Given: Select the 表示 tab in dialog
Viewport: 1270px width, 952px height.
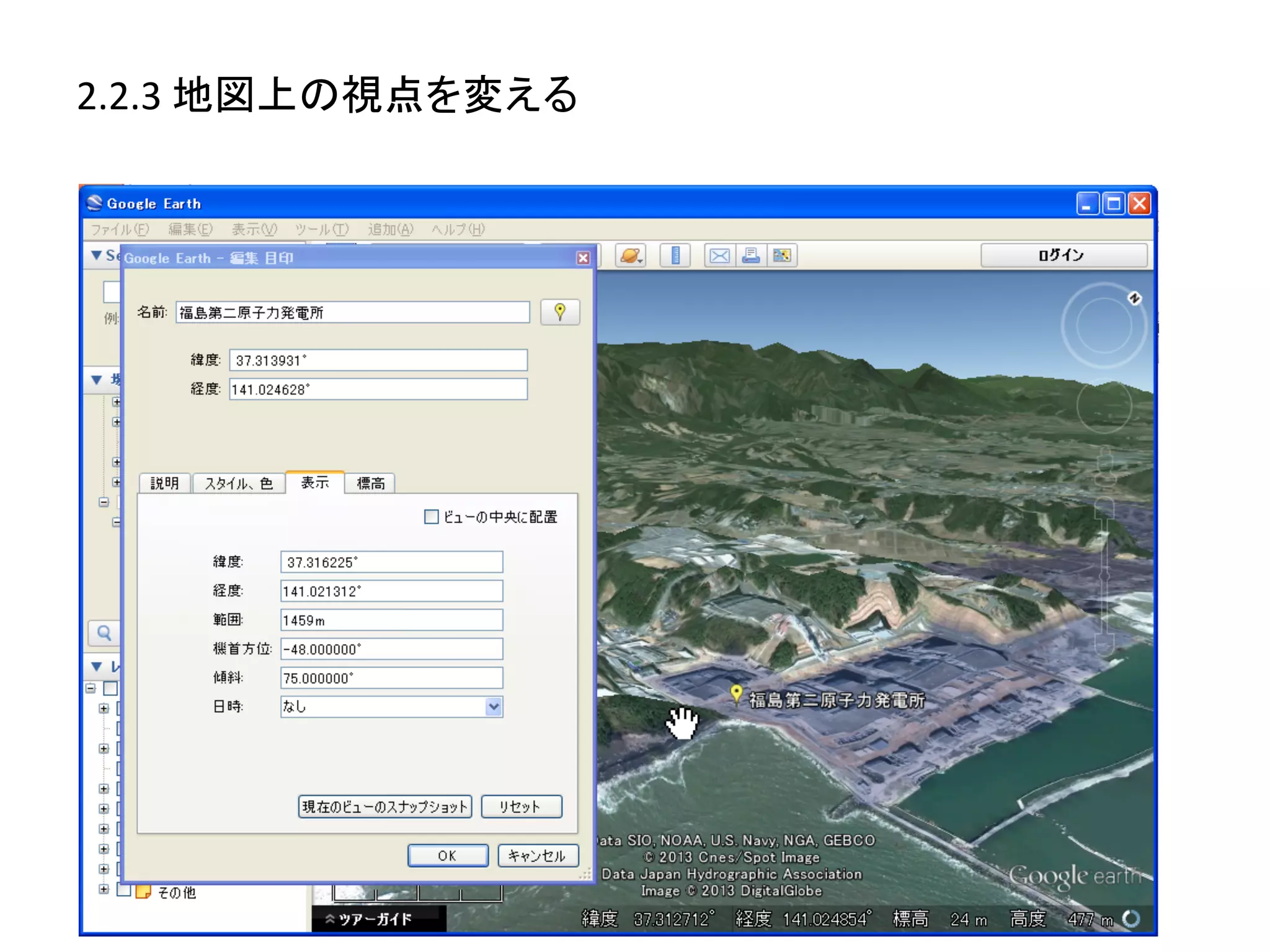Looking at the screenshot, I should (315, 482).
